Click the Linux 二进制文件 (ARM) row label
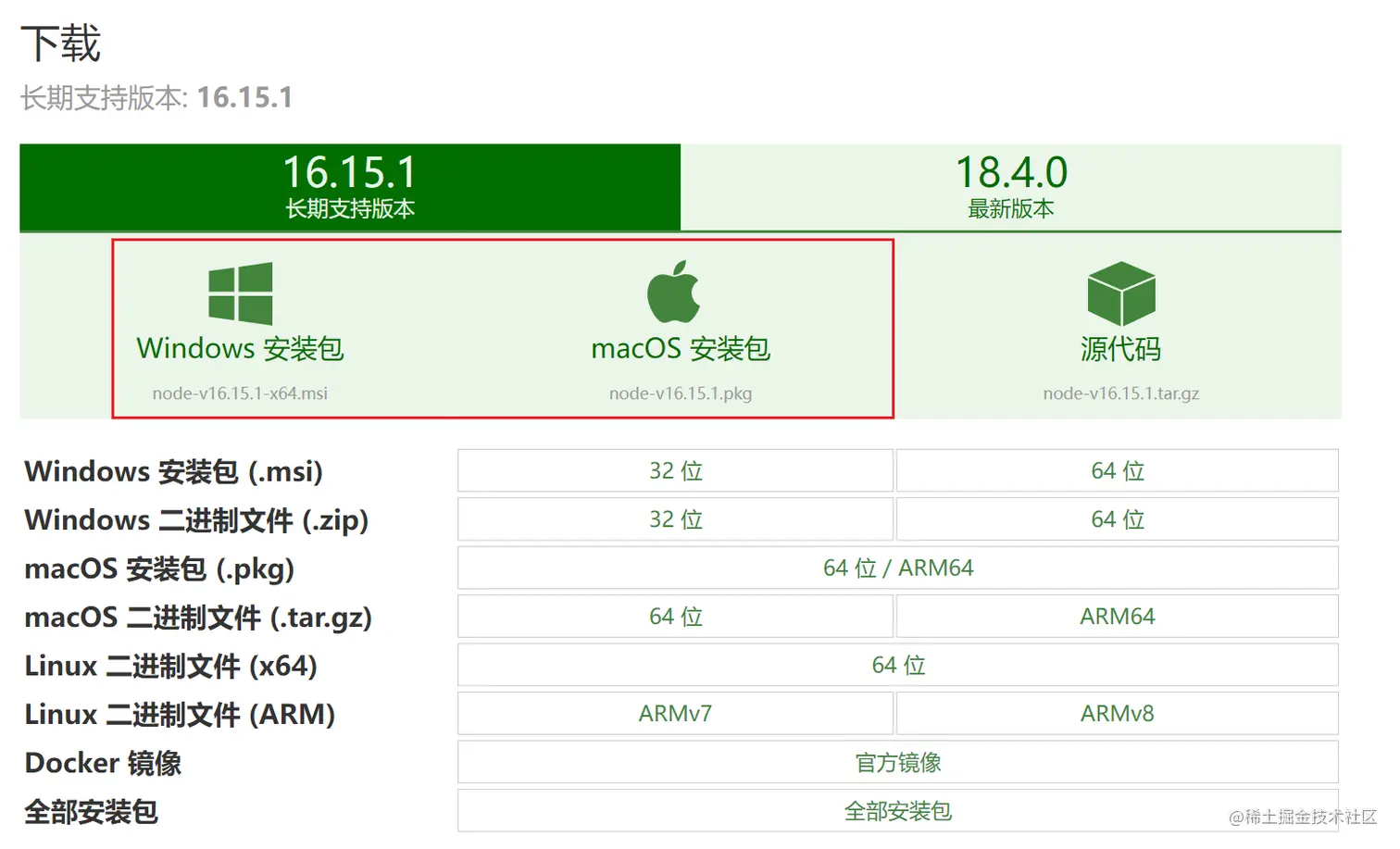The image size is (1400, 849). point(180,715)
